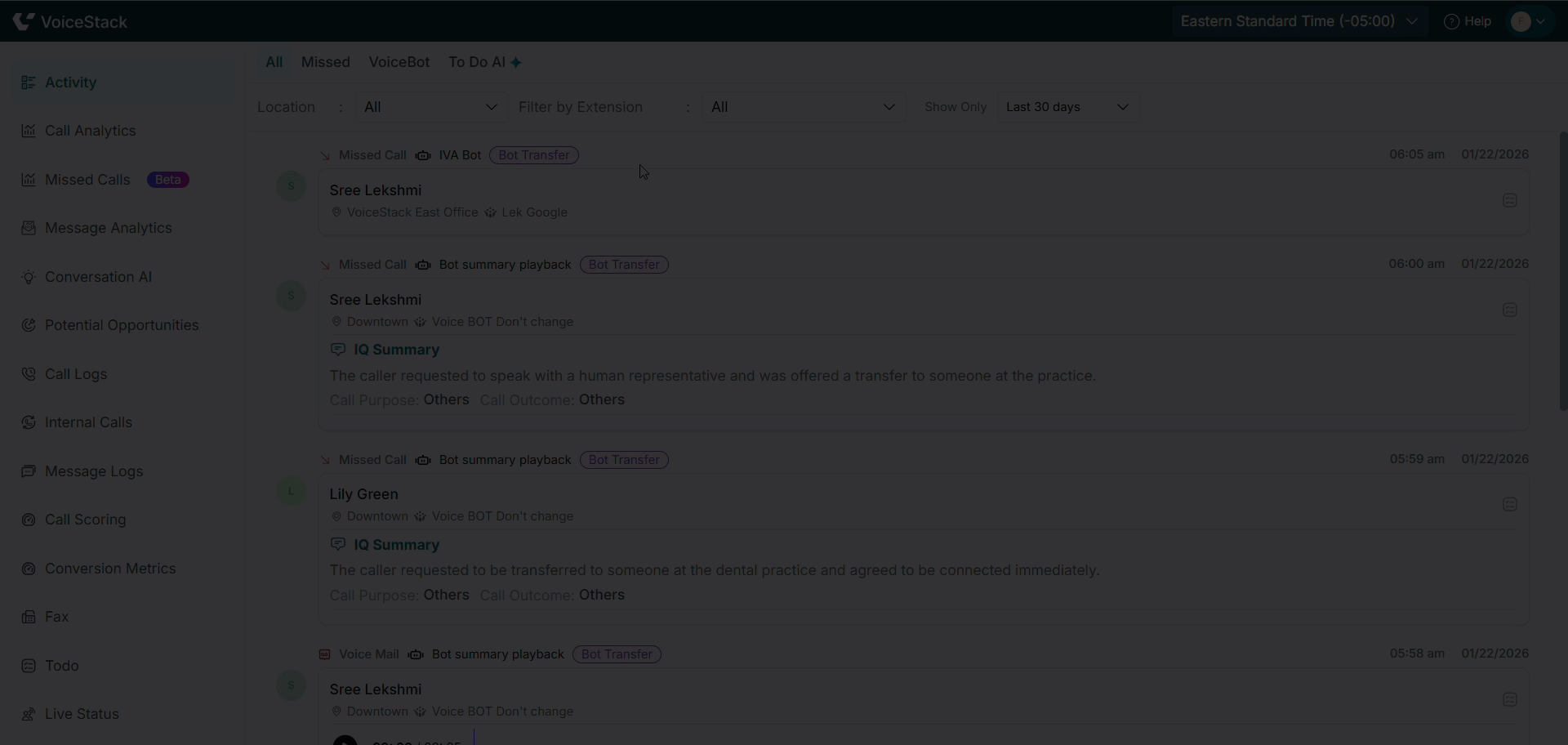Switch to the All tab
Viewport: 1568px width, 745px height.
click(x=274, y=62)
